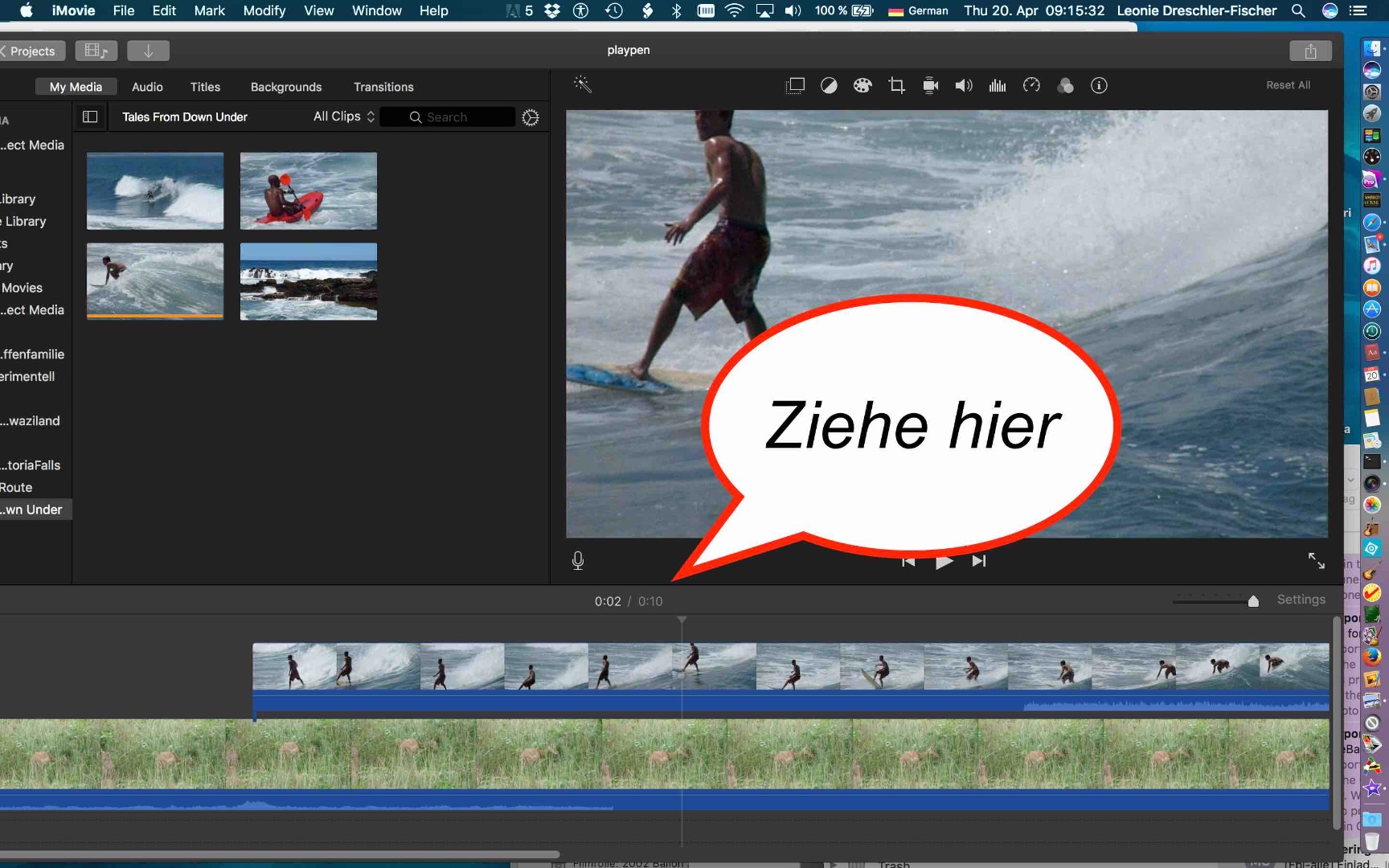Click the magic wand auto-enhance icon

coord(583,84)
